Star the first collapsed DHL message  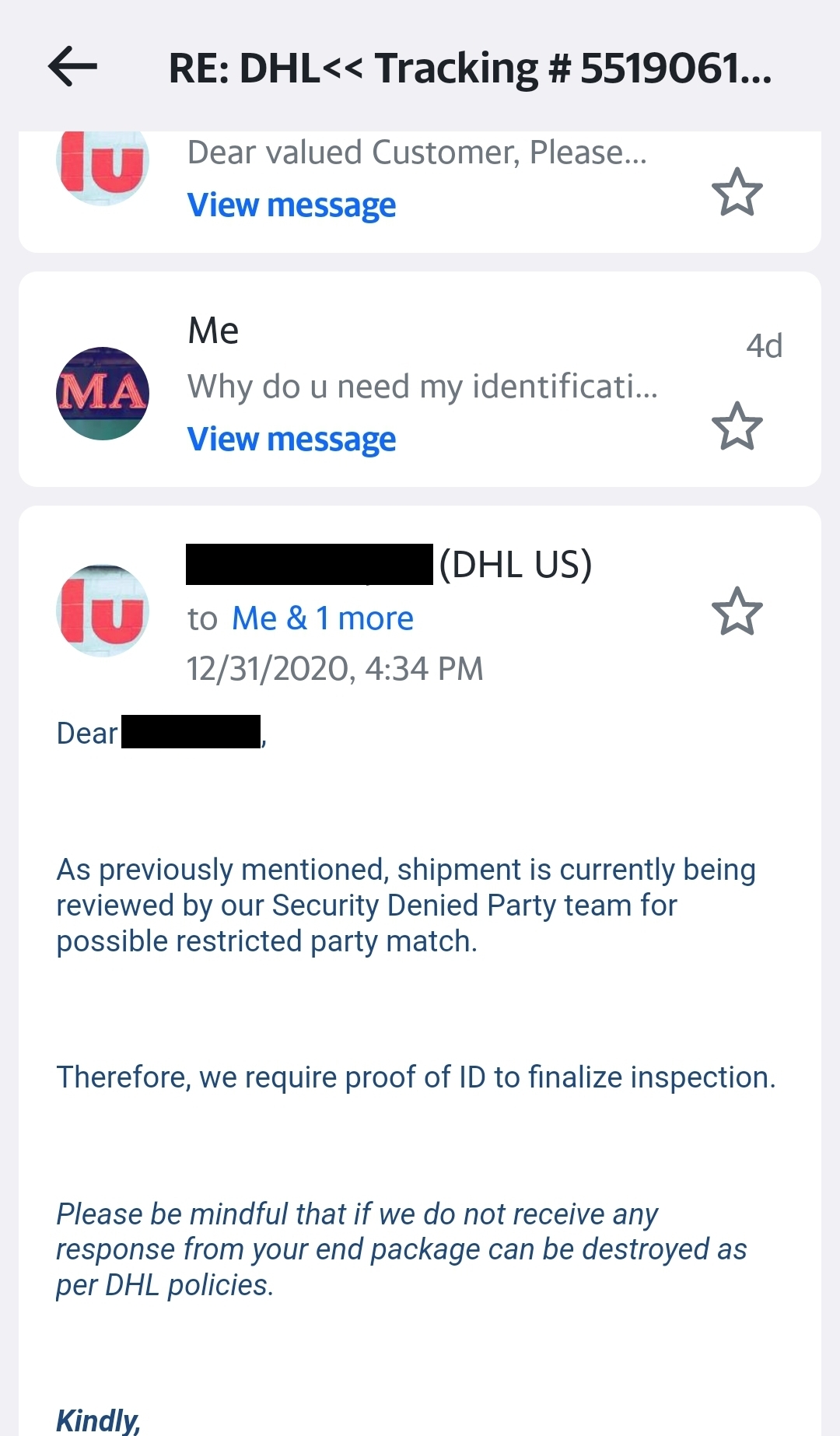coord(737,192)
